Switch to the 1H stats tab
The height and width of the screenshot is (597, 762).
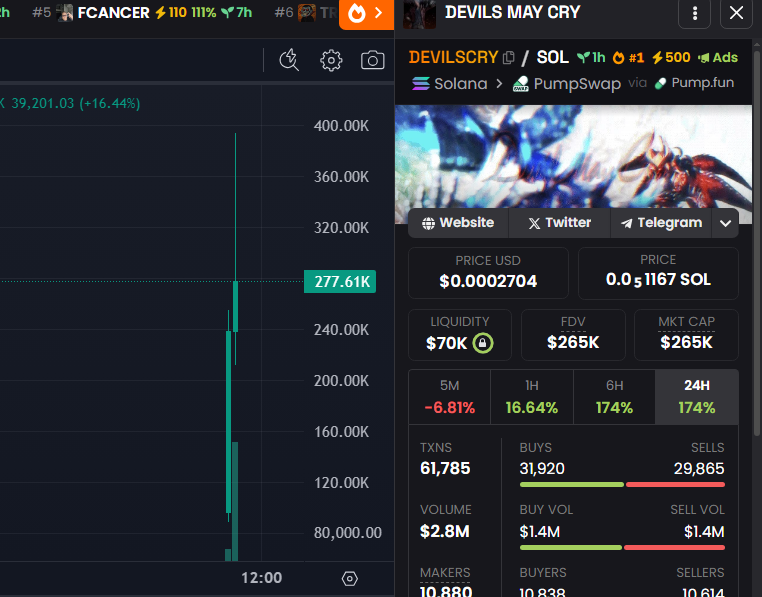[x=531, y=396]
